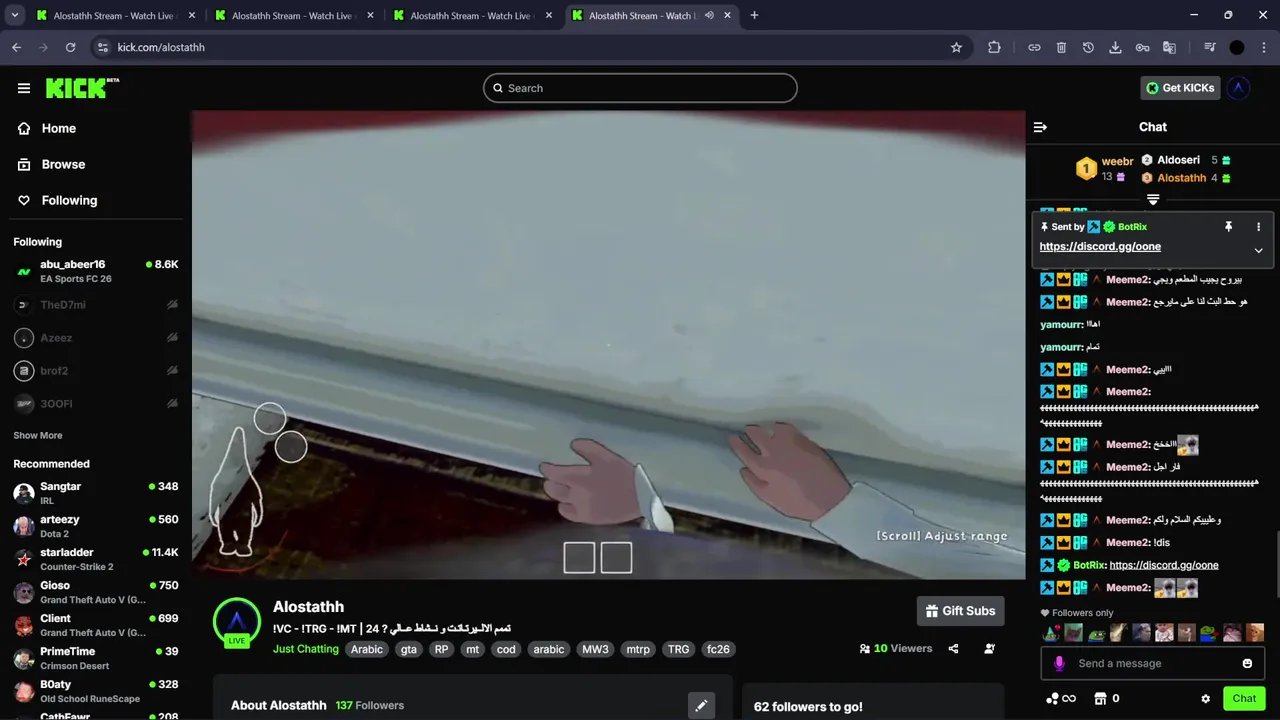1280x720 pixels.
Task: Click the emoji picker in message box
Action: tap(1247, 663)
